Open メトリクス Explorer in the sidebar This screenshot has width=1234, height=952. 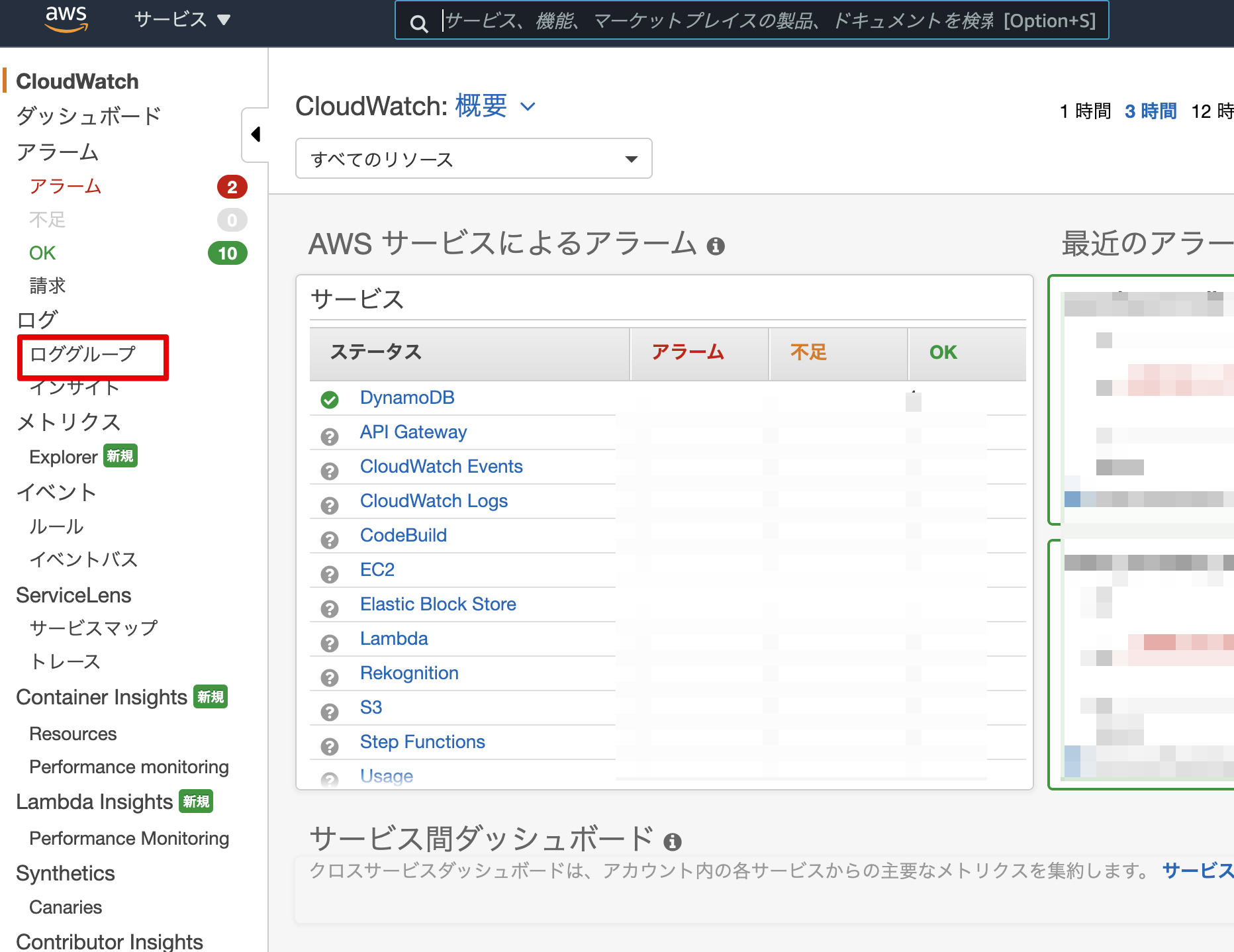tap(64, 457)
